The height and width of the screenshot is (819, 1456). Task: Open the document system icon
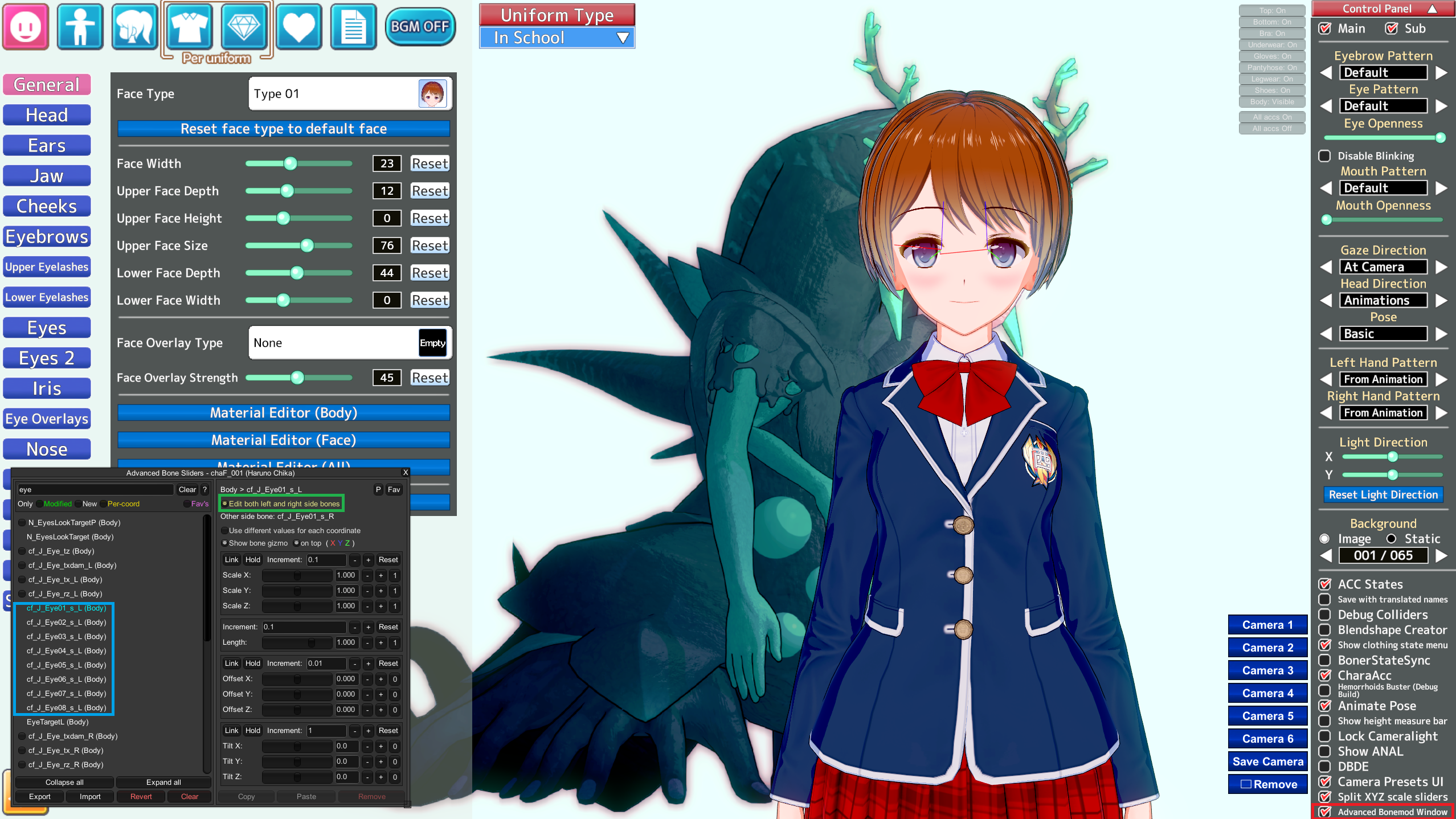click(x=353, y=27)
